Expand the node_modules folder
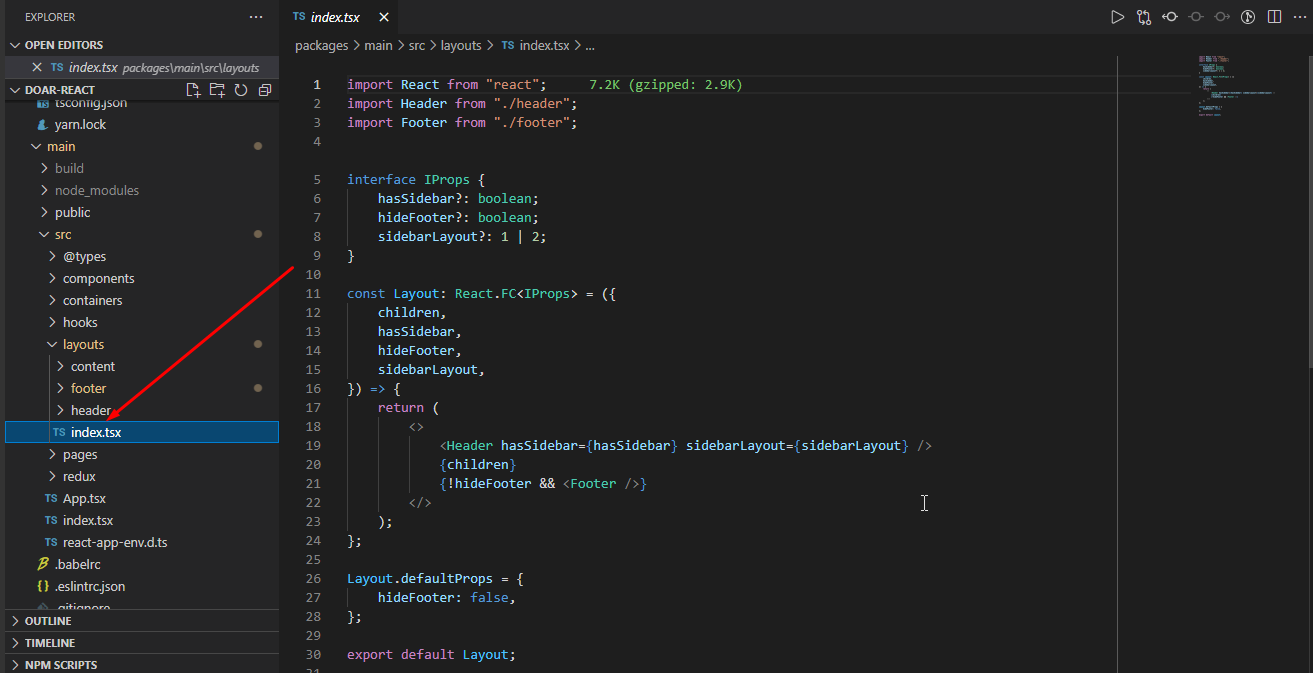The width and height of the screenshot is (1313, 673). click(142, 190)
